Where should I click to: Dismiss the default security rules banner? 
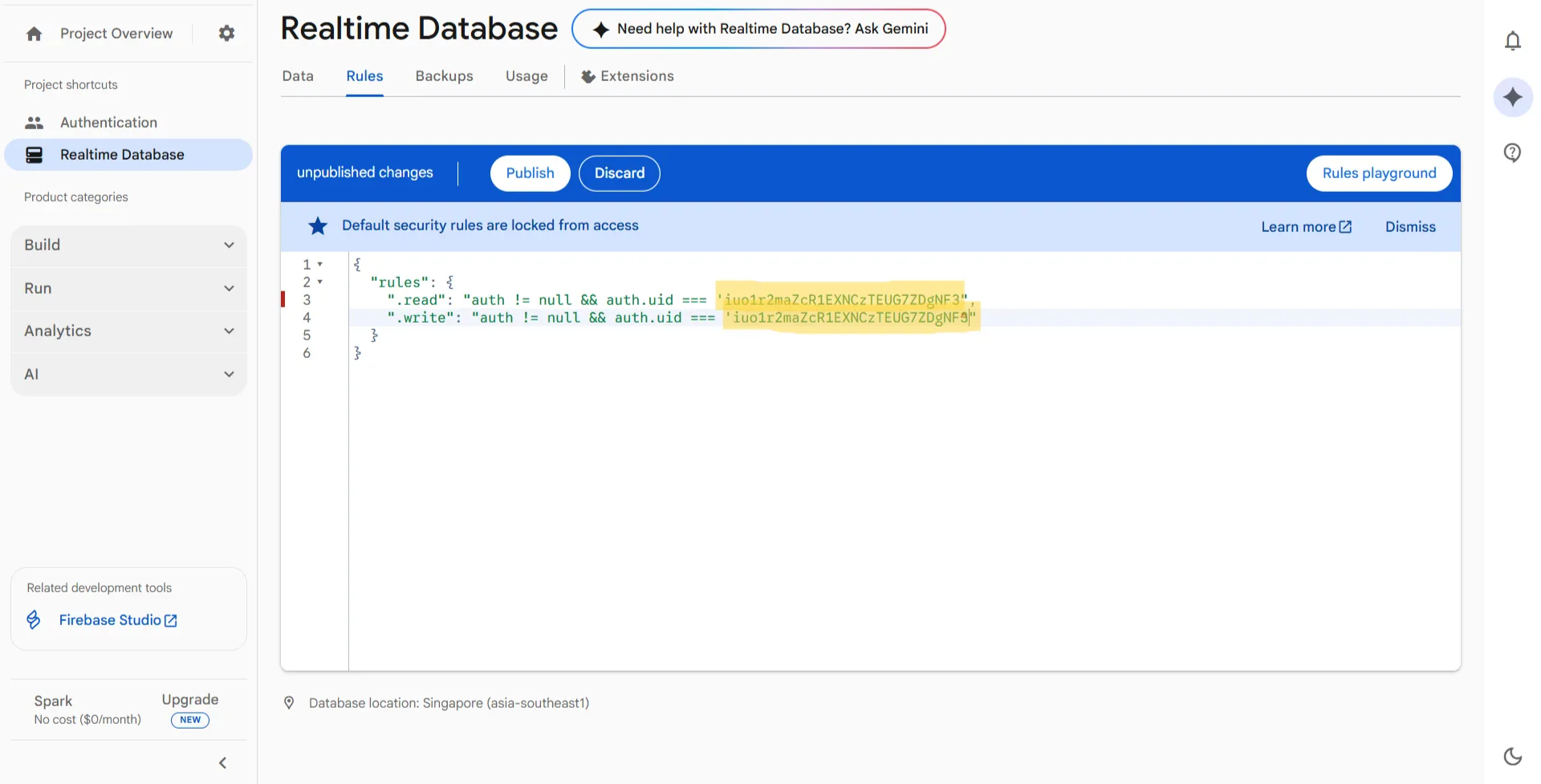click(1410, 227)
